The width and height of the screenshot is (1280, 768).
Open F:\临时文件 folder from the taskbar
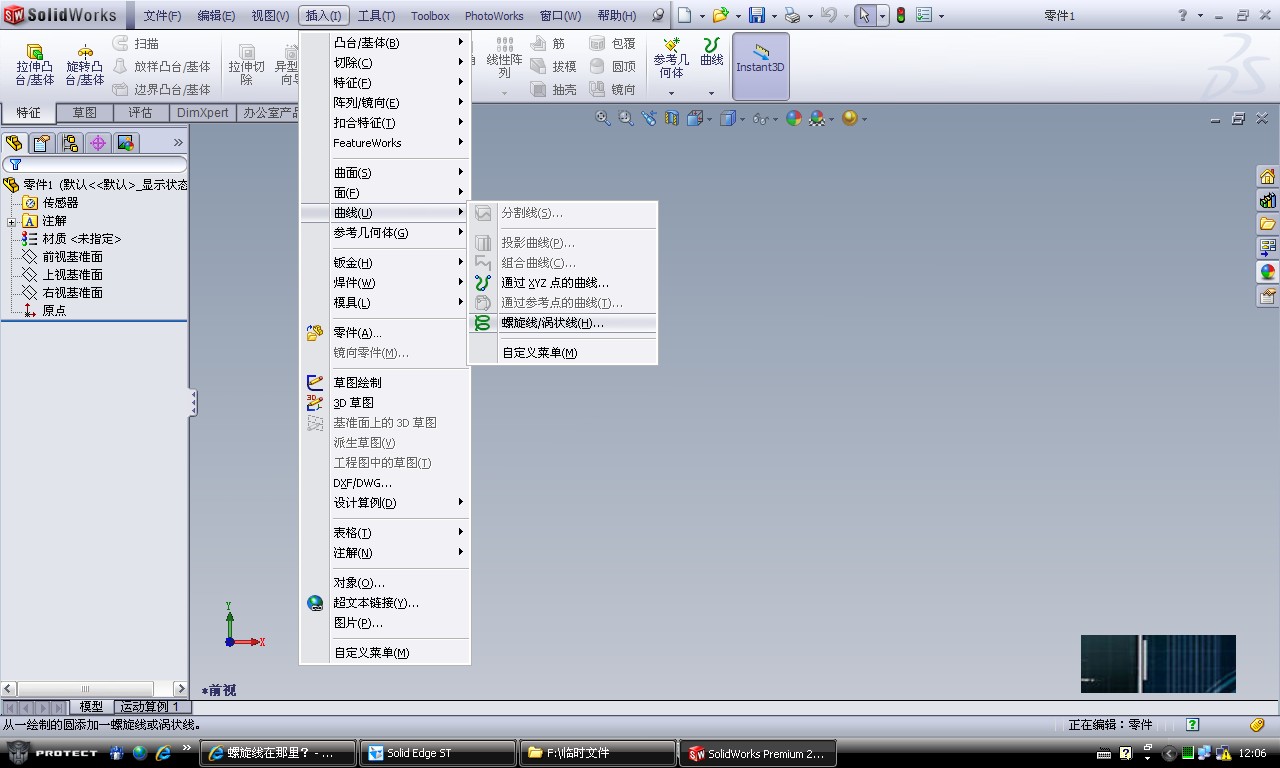tap(598, 753)
